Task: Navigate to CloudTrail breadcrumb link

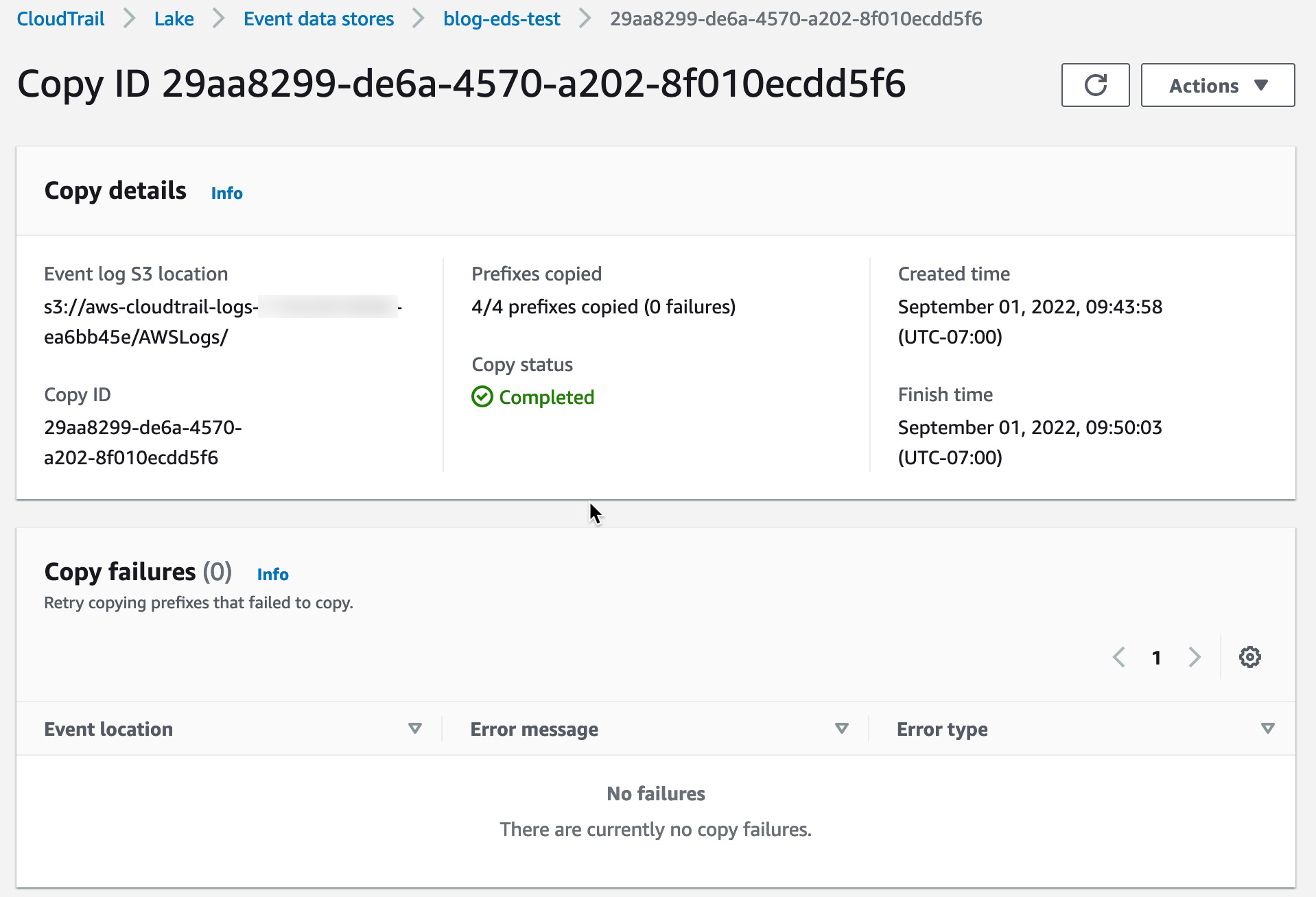Action: point(60,19)
